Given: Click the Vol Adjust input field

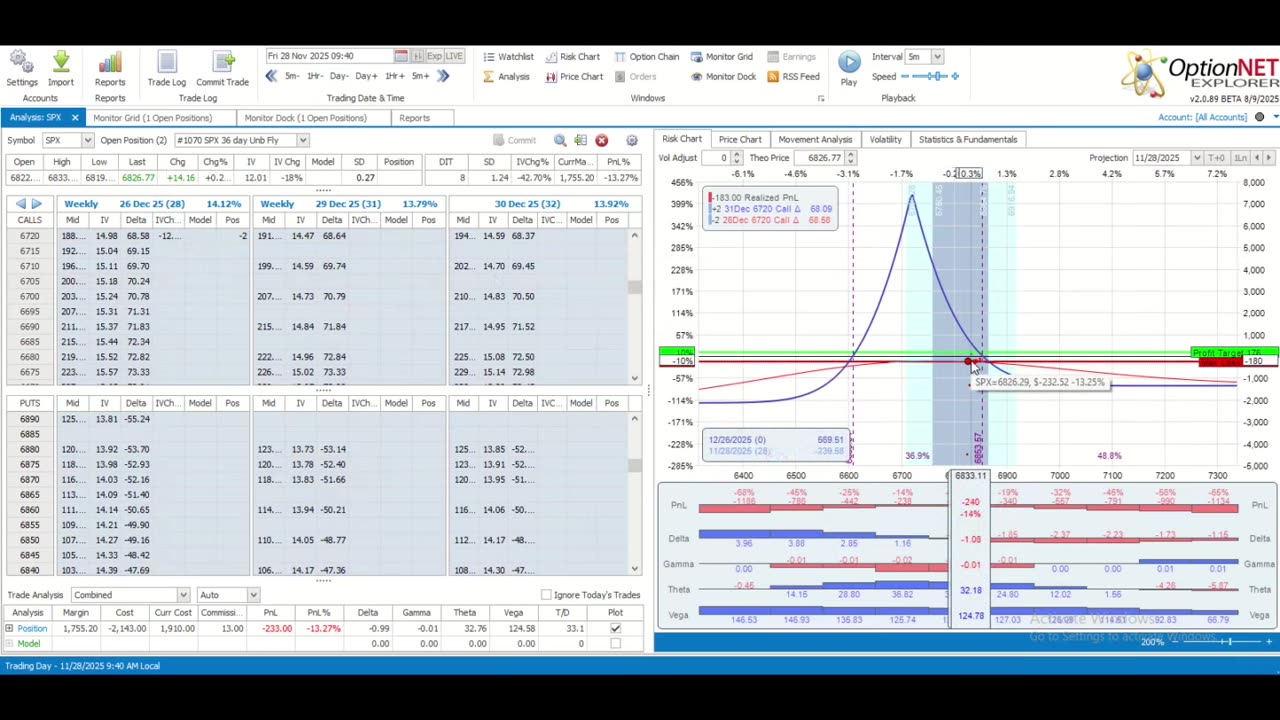Looking at the screenshot, I should [717, 158].
